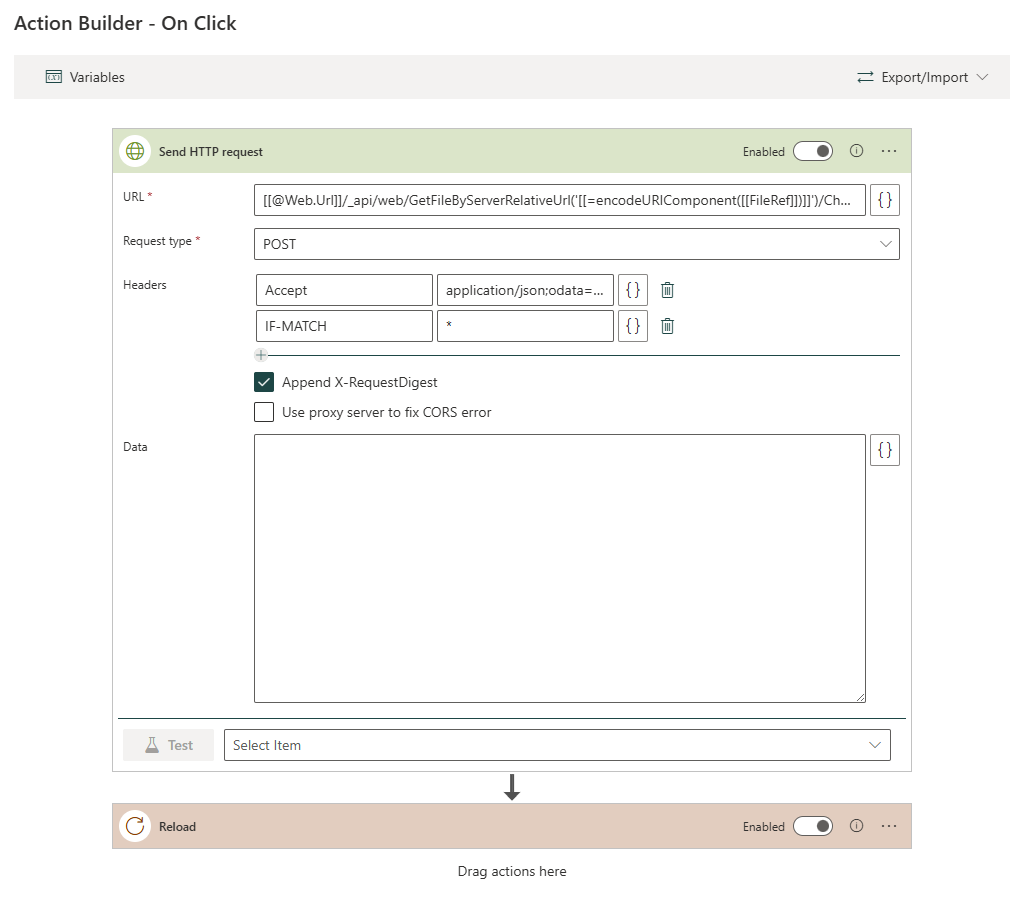Image resolution: width=1015 pixels, height=902 pixels.
Task: Open more options for Reload action
Action: click(x=889, y=826)
